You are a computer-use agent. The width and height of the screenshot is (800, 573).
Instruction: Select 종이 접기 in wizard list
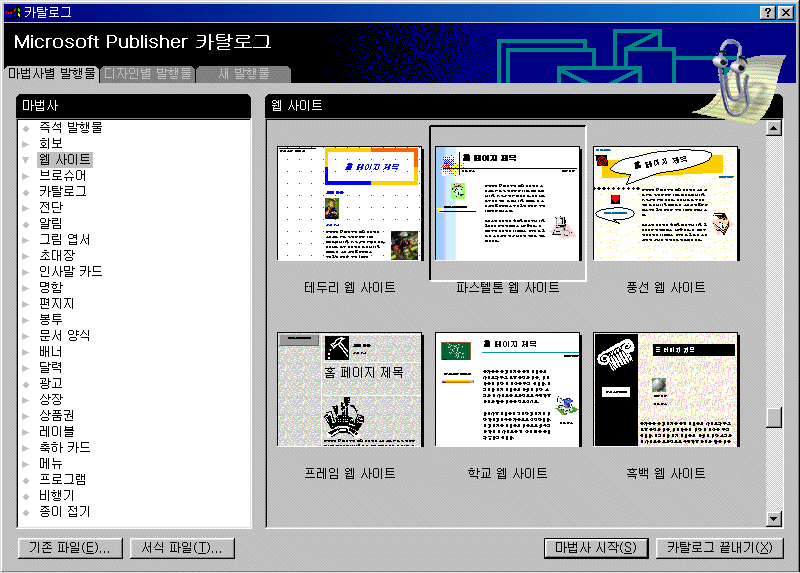pos(65,511)
